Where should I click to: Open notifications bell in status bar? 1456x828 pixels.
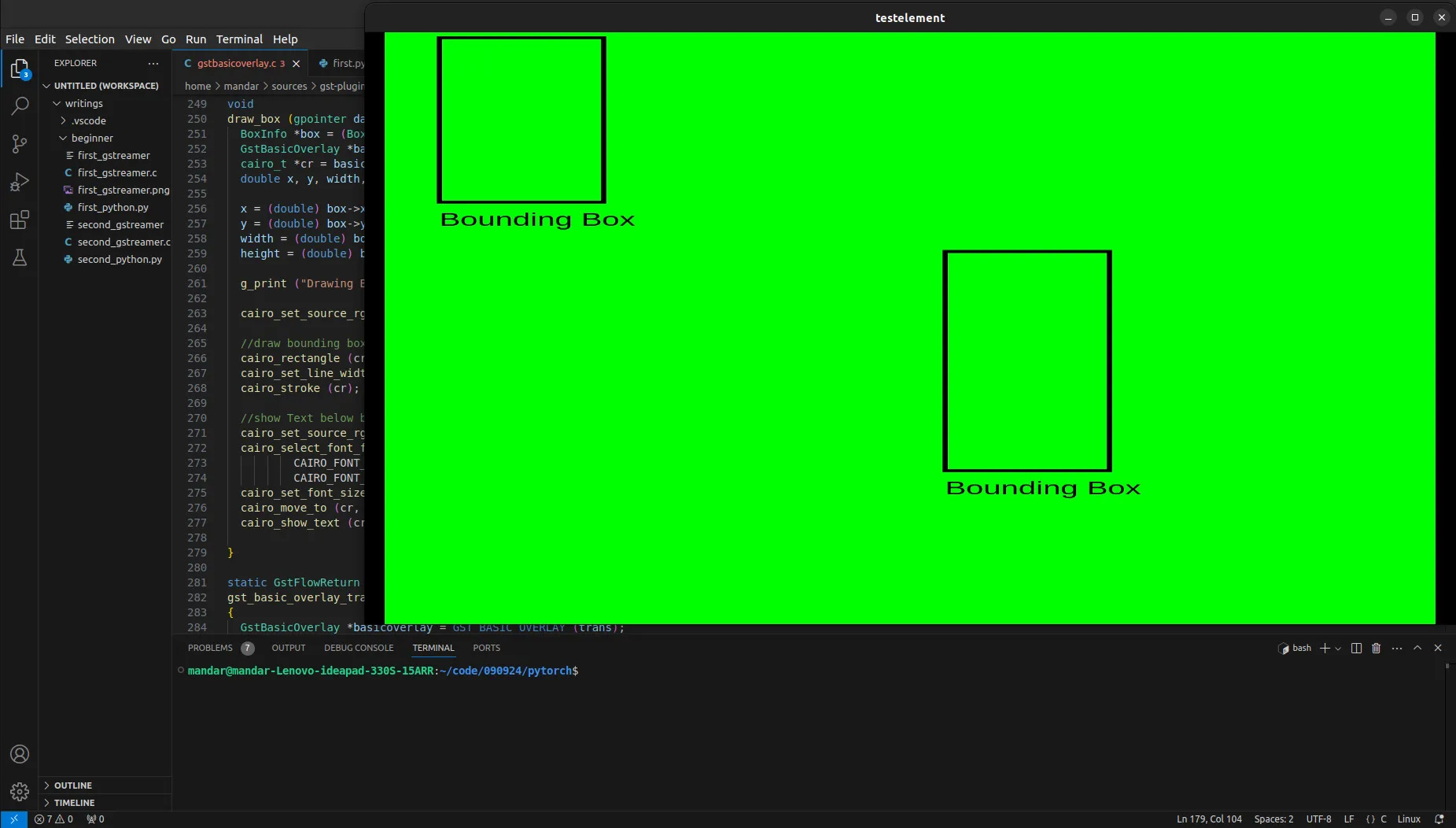1439,819
